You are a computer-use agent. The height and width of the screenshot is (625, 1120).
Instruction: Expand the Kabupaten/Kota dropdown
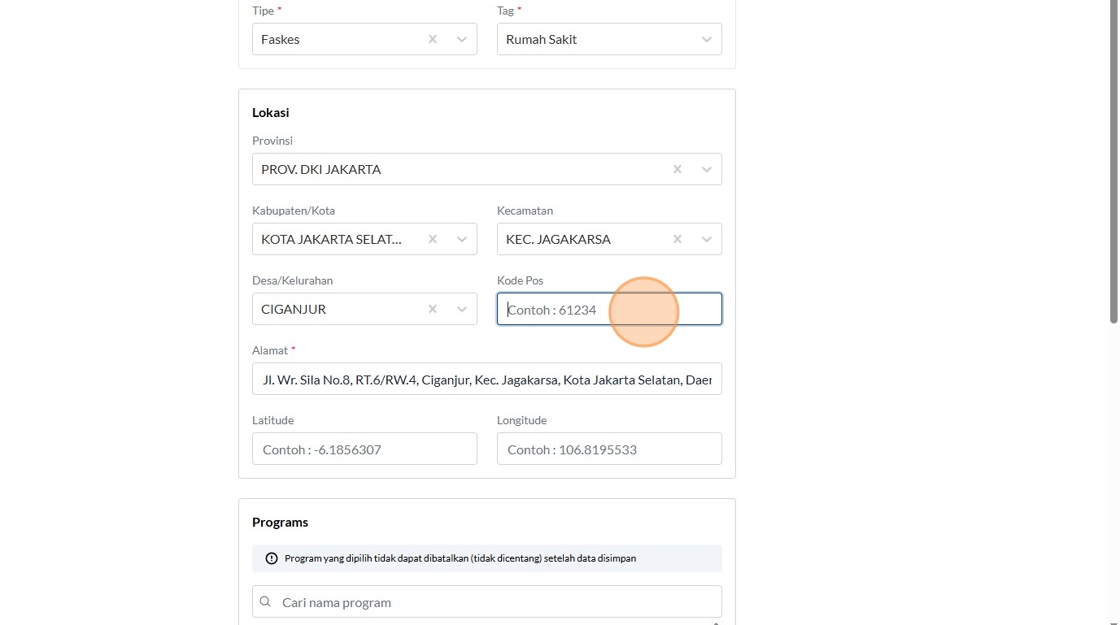pos(462,239)
